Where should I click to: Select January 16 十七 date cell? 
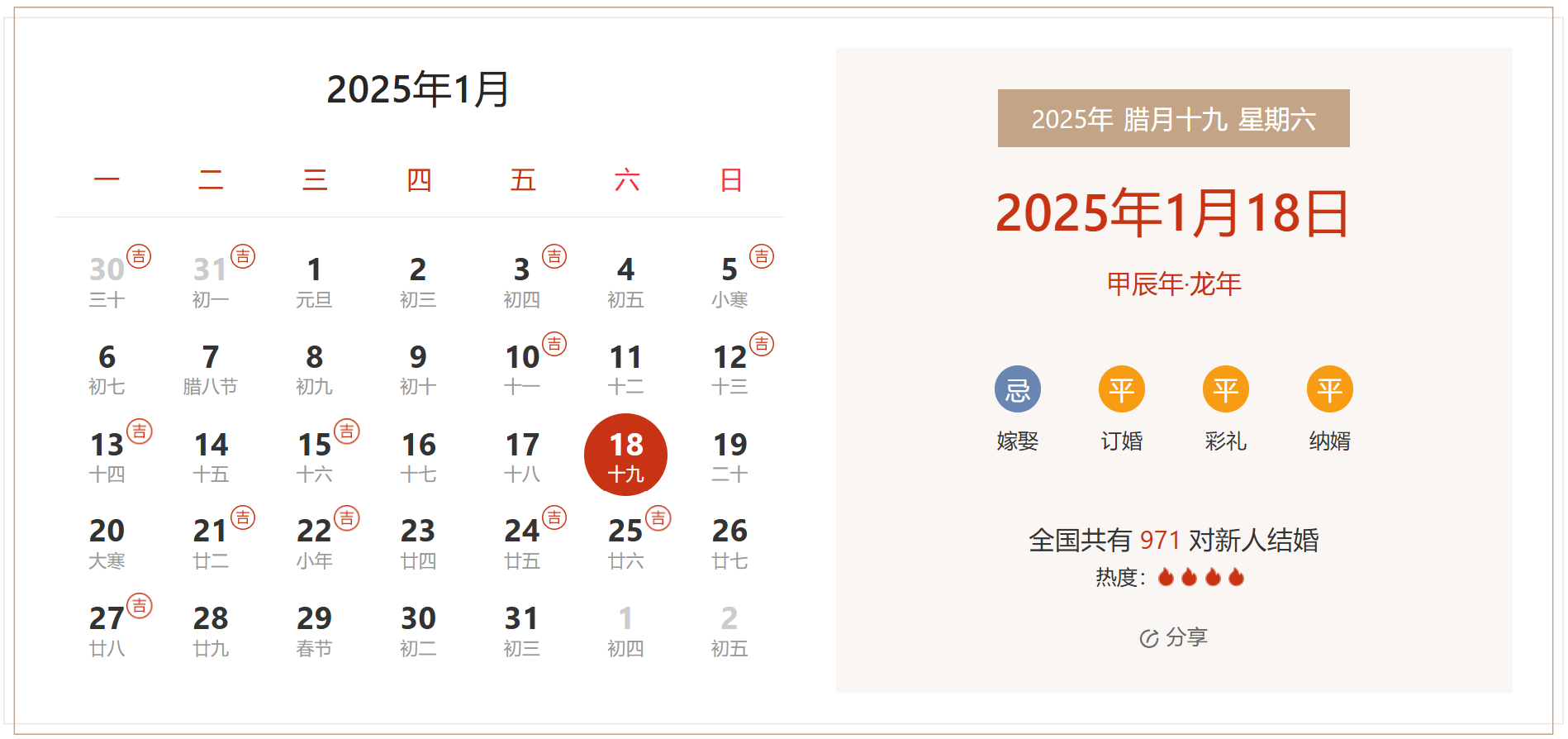click(418, 456)
